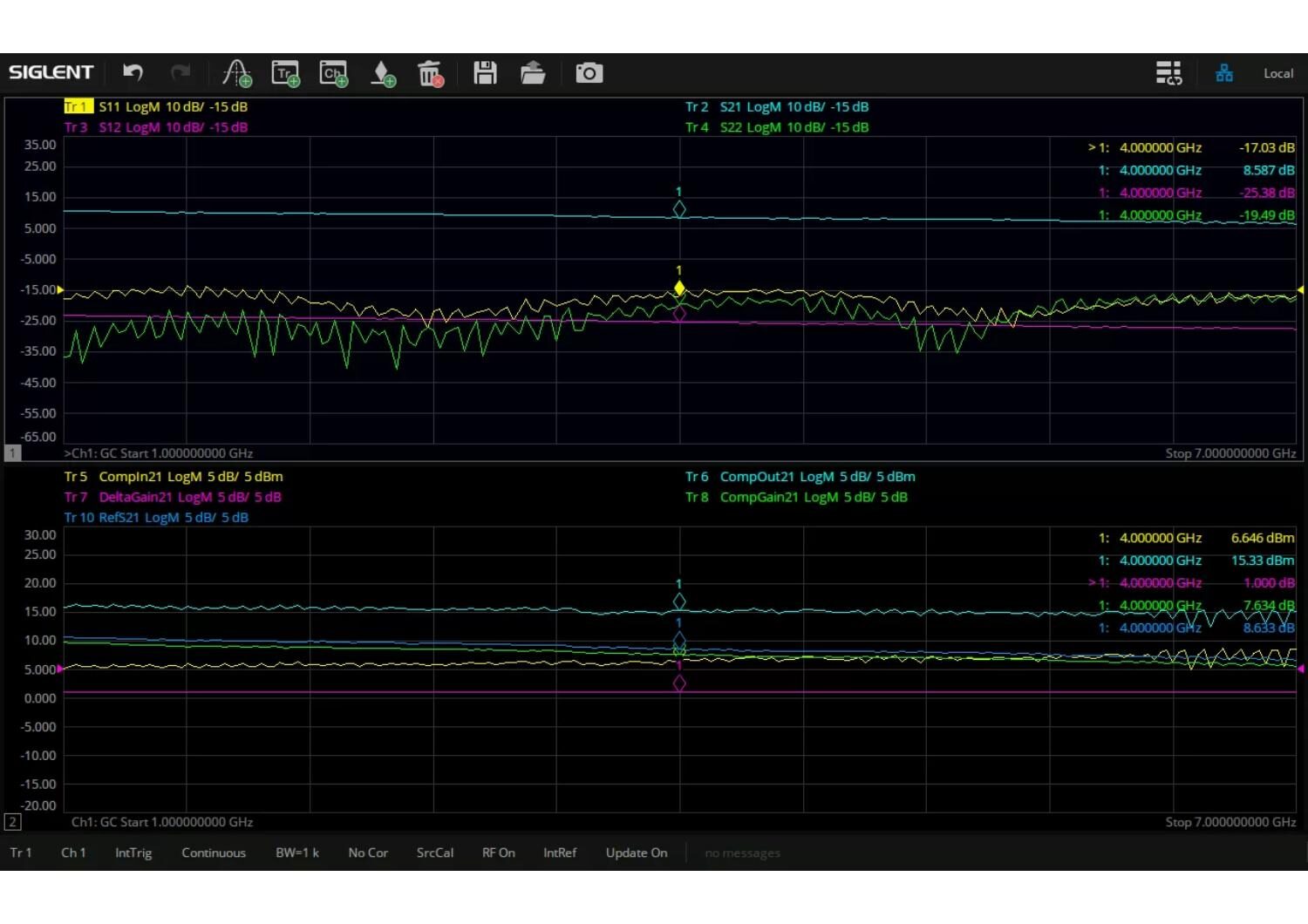Click the SIGLENT logo
This screenshot has height=924, width=1308.
click(x=51, y=72)
